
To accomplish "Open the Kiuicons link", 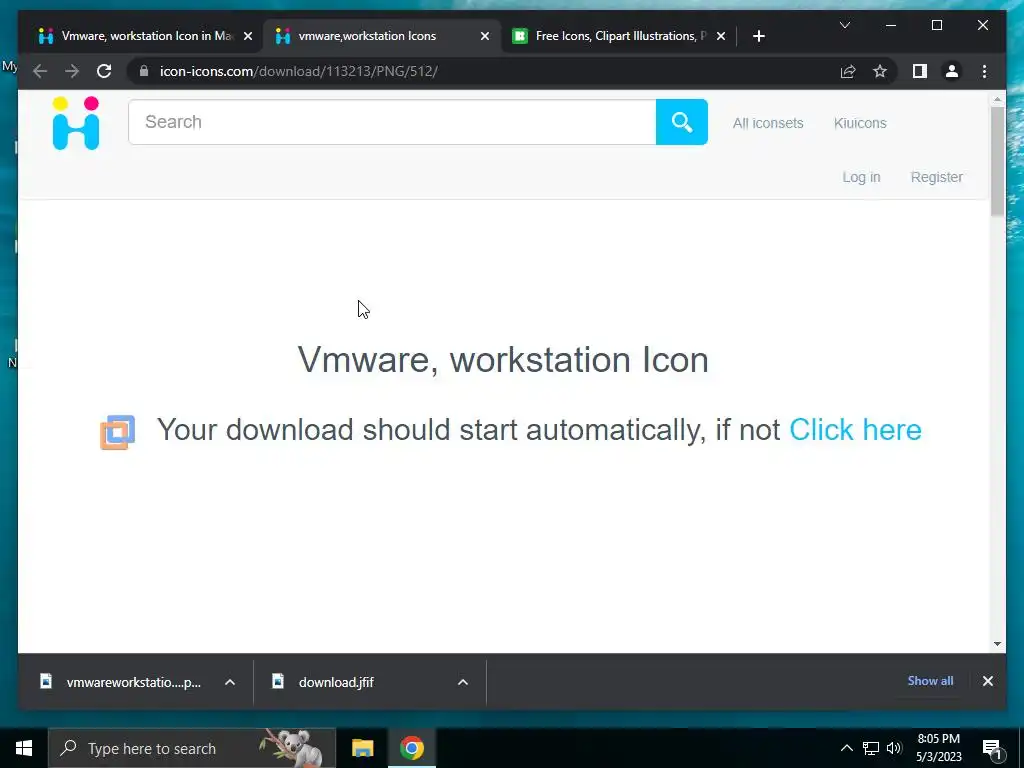I will (859, 123).
